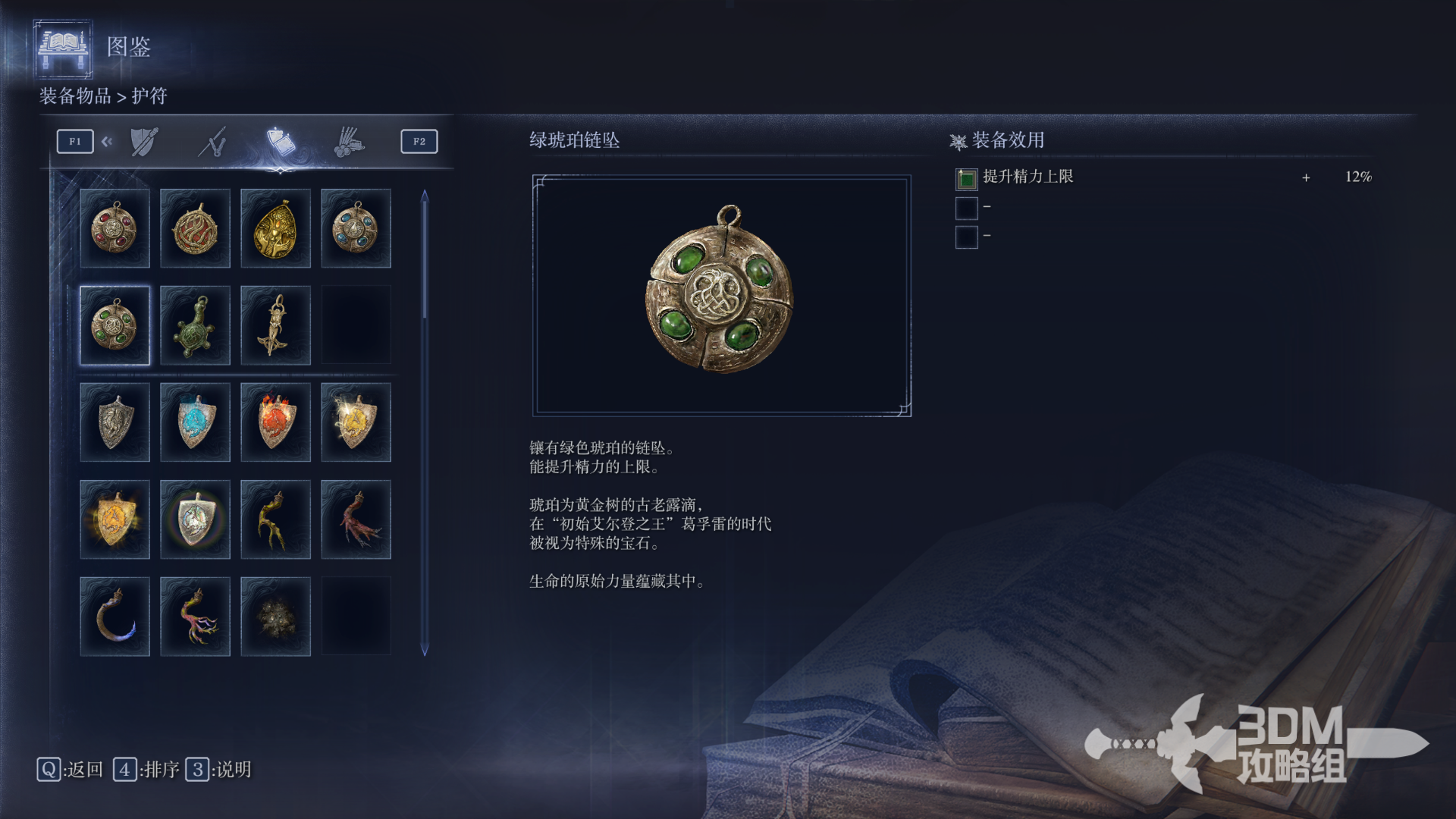Click the F1 previous category button
Image resolution: width=1456 pixels, height=819 pixels.
75,142
